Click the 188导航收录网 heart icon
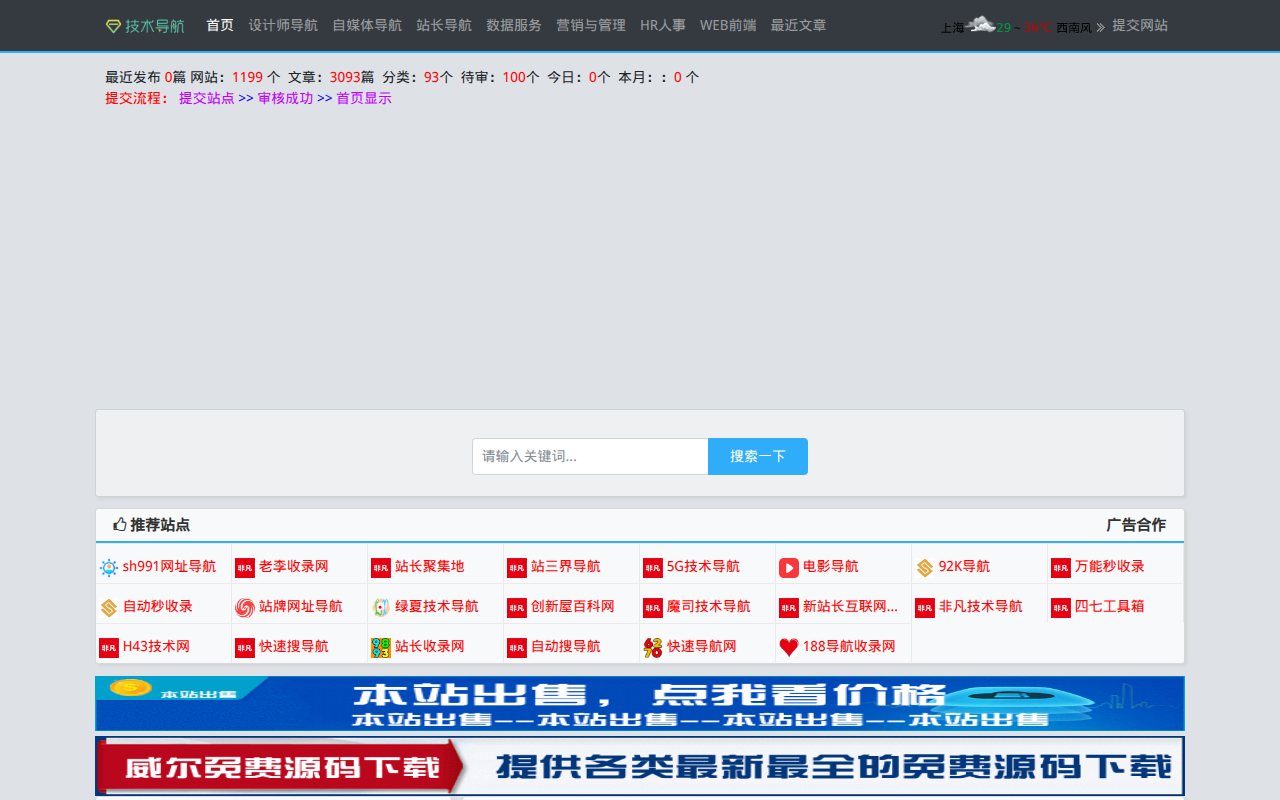The height and width of the screenshot is (800, 1280). 789,648
